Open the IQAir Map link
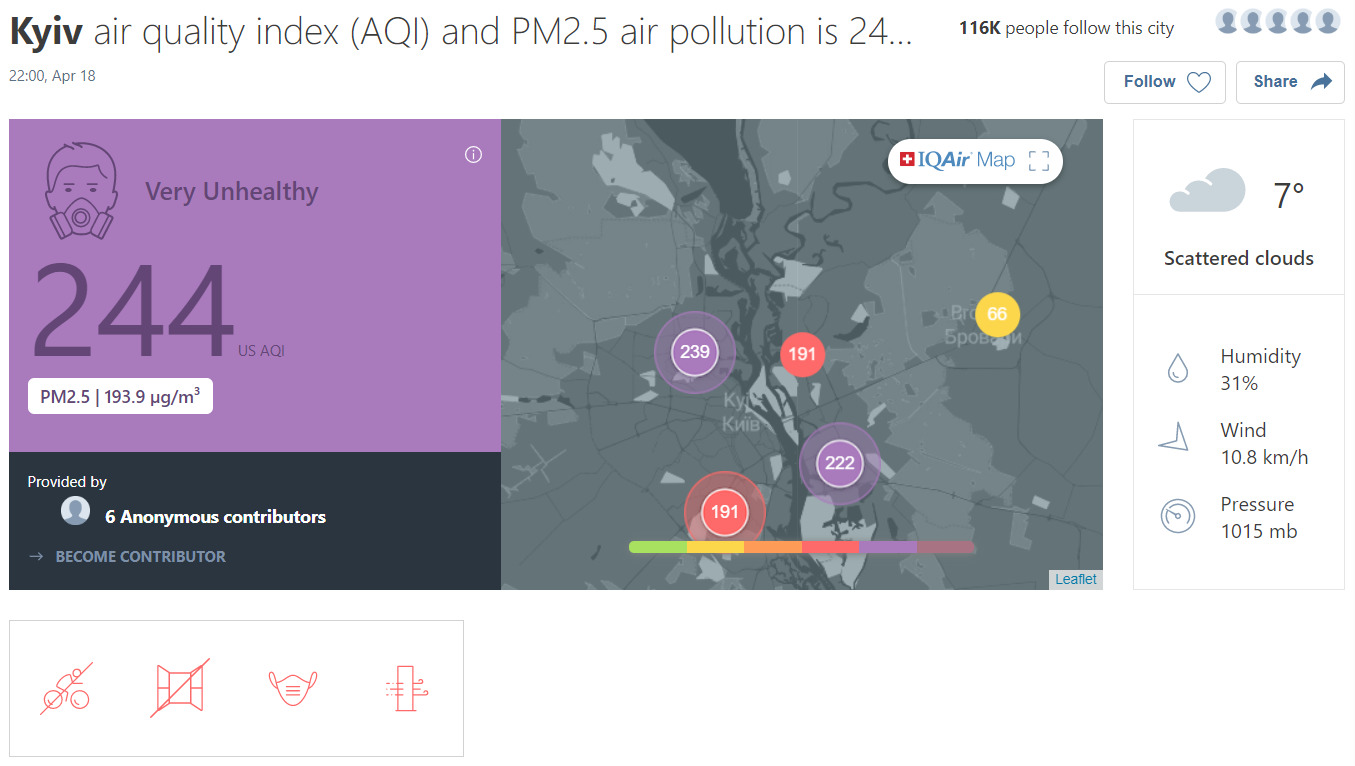This screenshot has width=1355, height=766. pos(958,160)
